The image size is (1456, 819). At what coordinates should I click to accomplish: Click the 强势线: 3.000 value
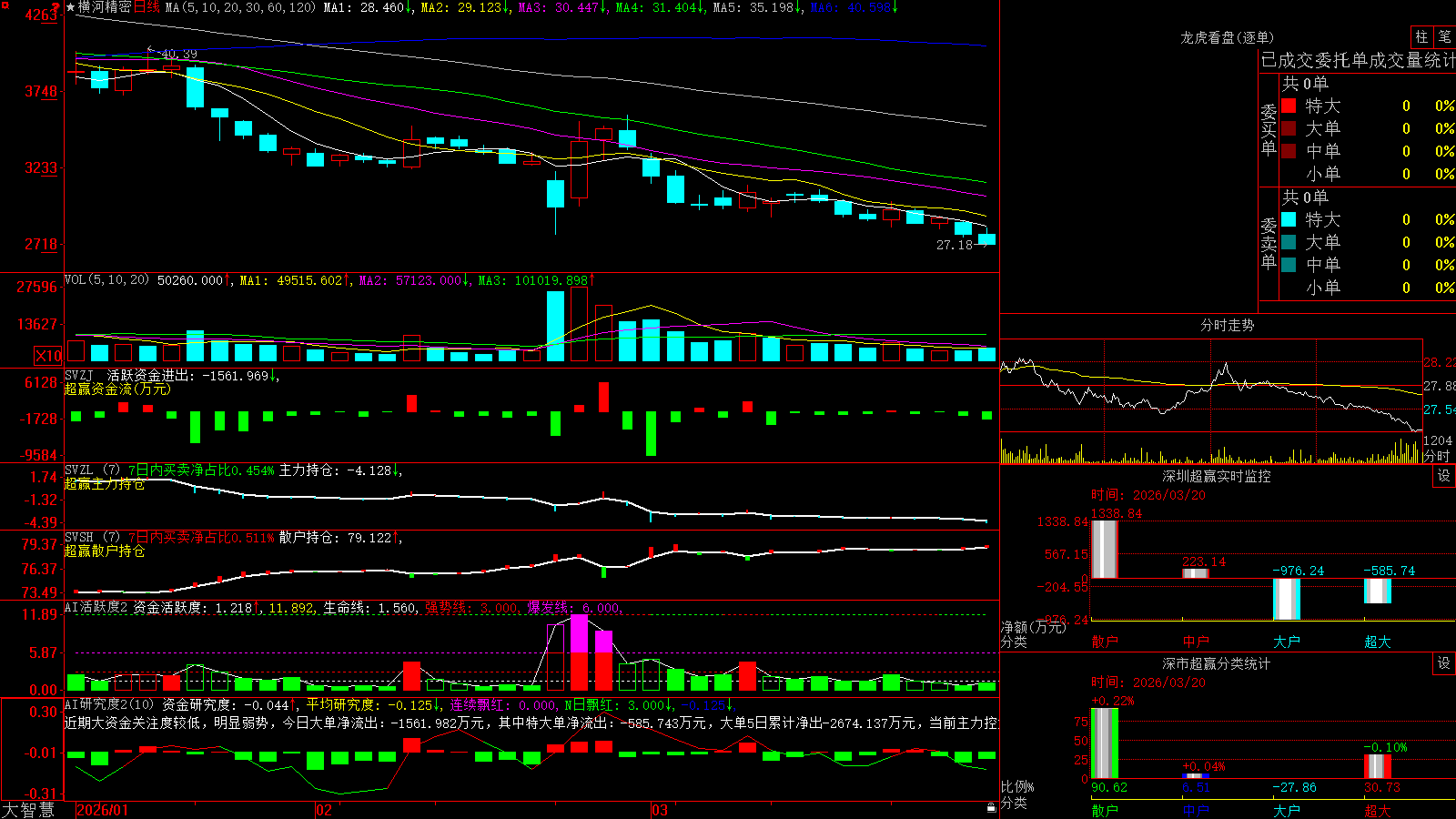(473, 608)
